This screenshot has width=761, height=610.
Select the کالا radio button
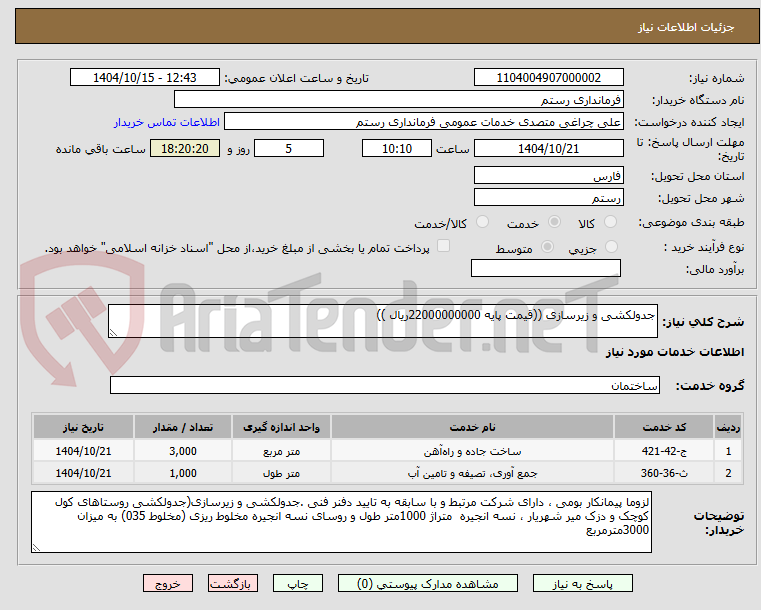click(x=610, y=222)
